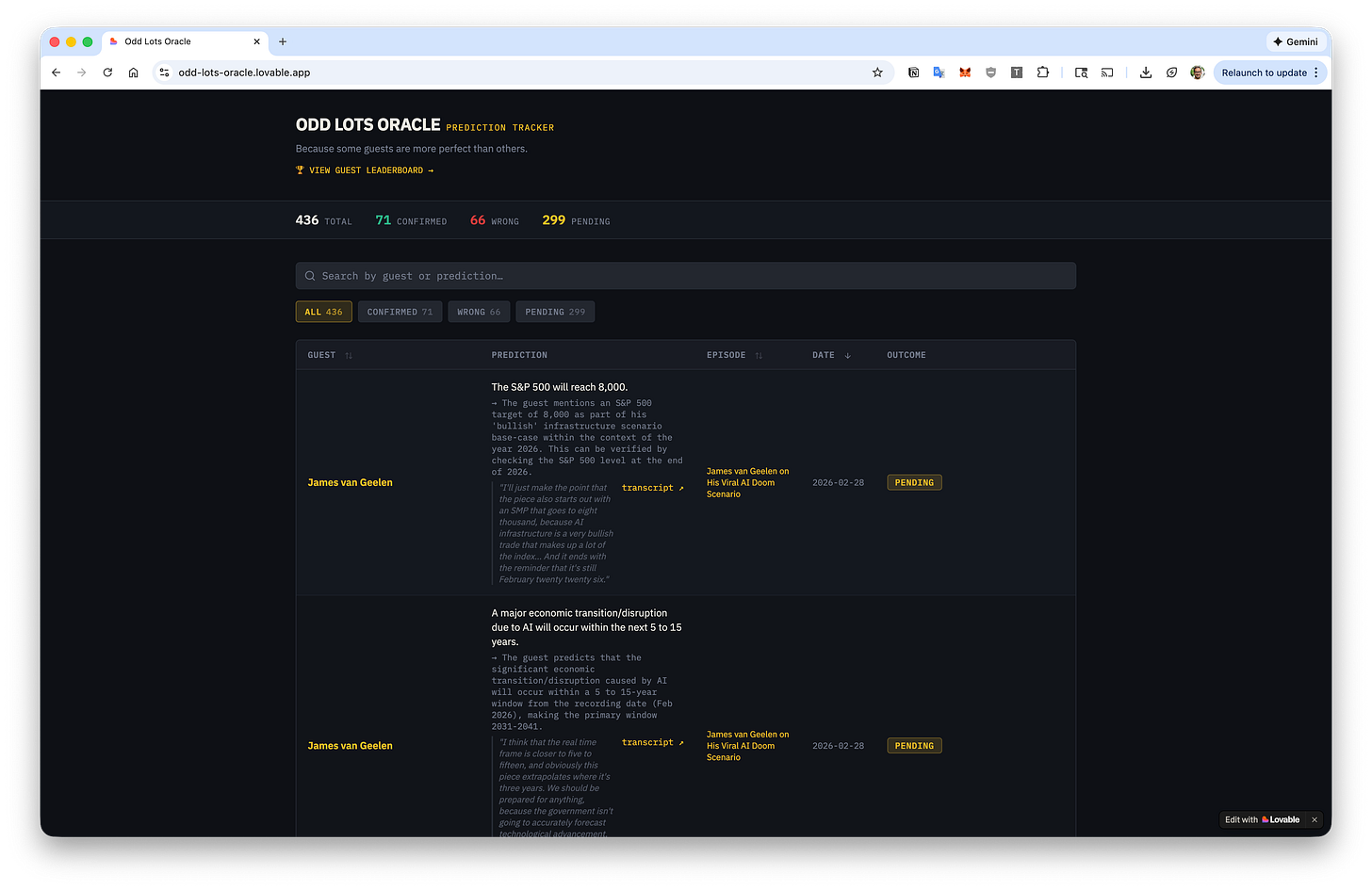Click date in S&P 8,000 row
Viewport: 1372px width, 890px height.
838,482
